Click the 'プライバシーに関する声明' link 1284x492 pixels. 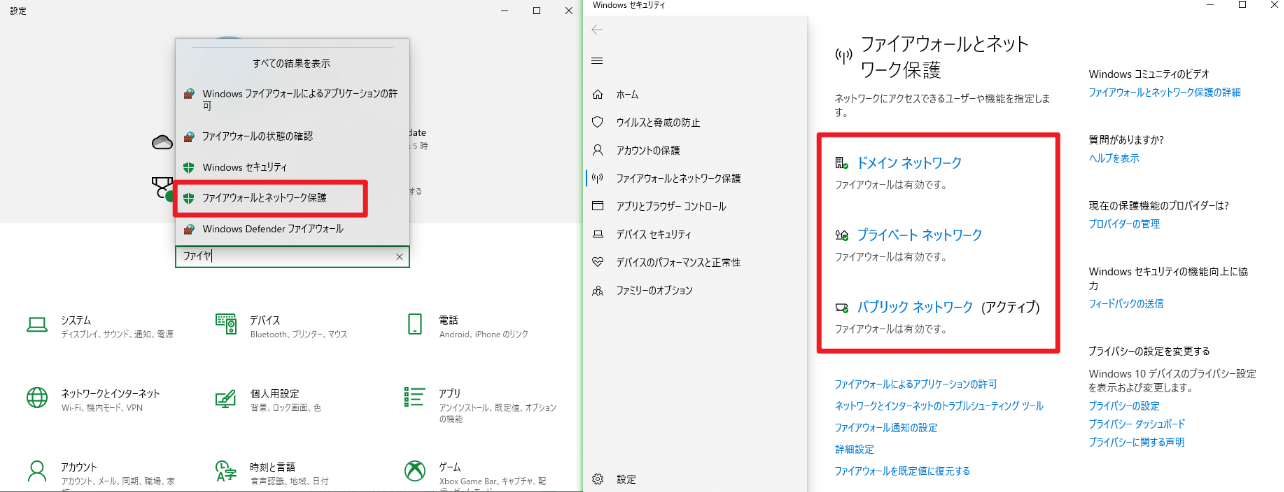(x=1136, y=442)
